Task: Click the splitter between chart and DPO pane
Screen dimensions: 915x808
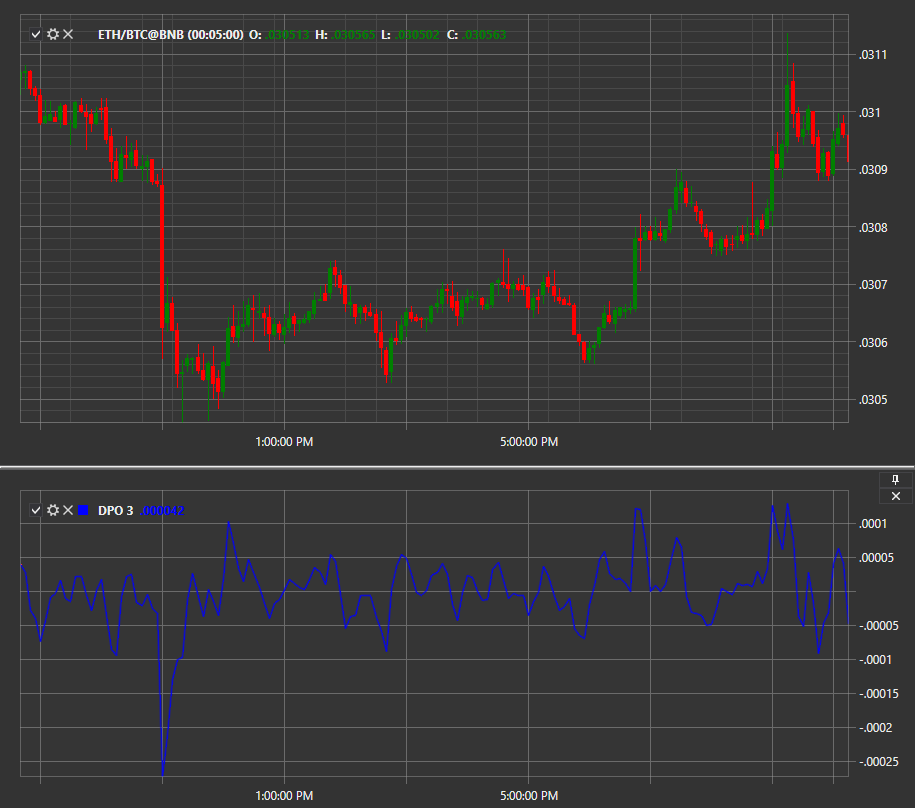Action: (458, 467)
